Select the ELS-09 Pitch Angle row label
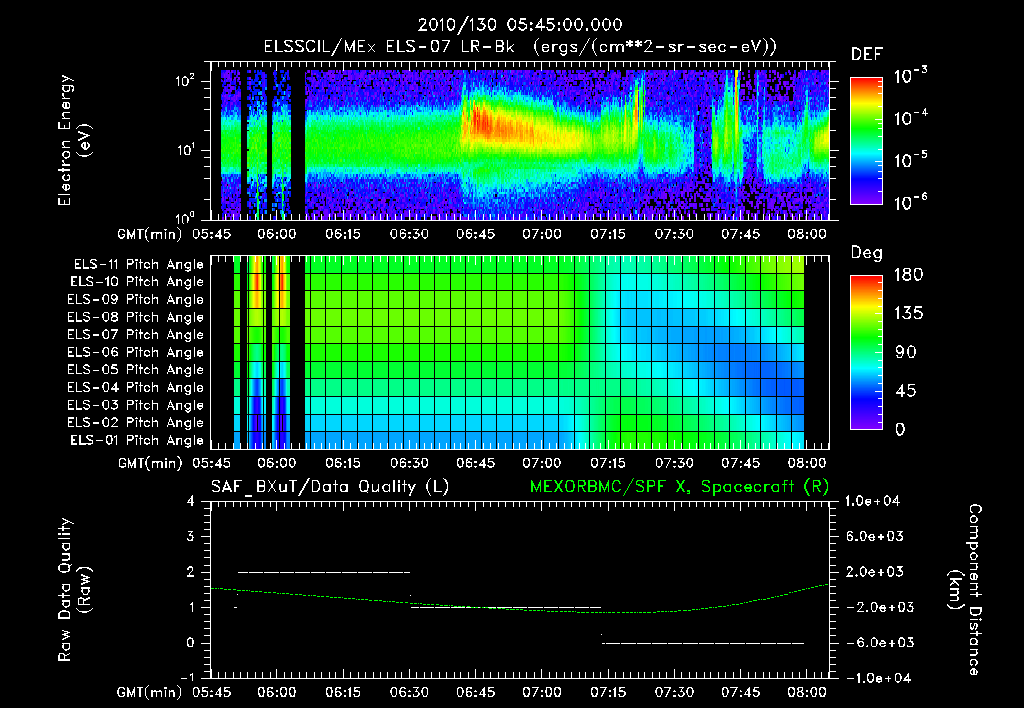The width and height of the screenshot is (1024, 708). [136, 300]
